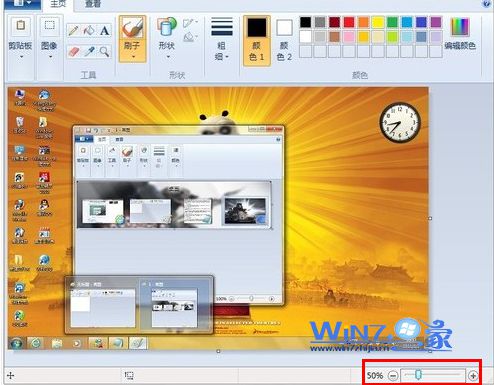Click the zoom out minus button
This screenshot has width=494, height=385.
tap(393, 376)
